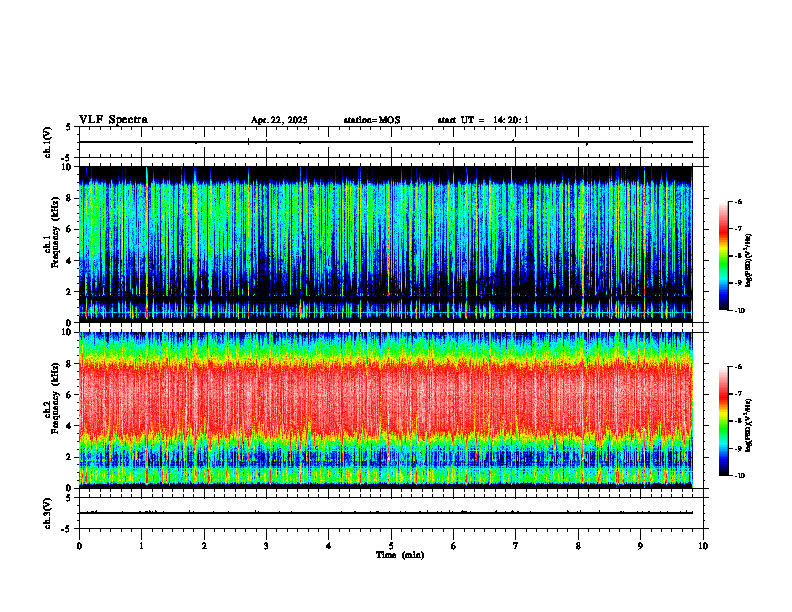Click the "Time (min)" x-axis label
This screenshot has height=612, width=792.
pyautogui.click(x=400, y=555)
